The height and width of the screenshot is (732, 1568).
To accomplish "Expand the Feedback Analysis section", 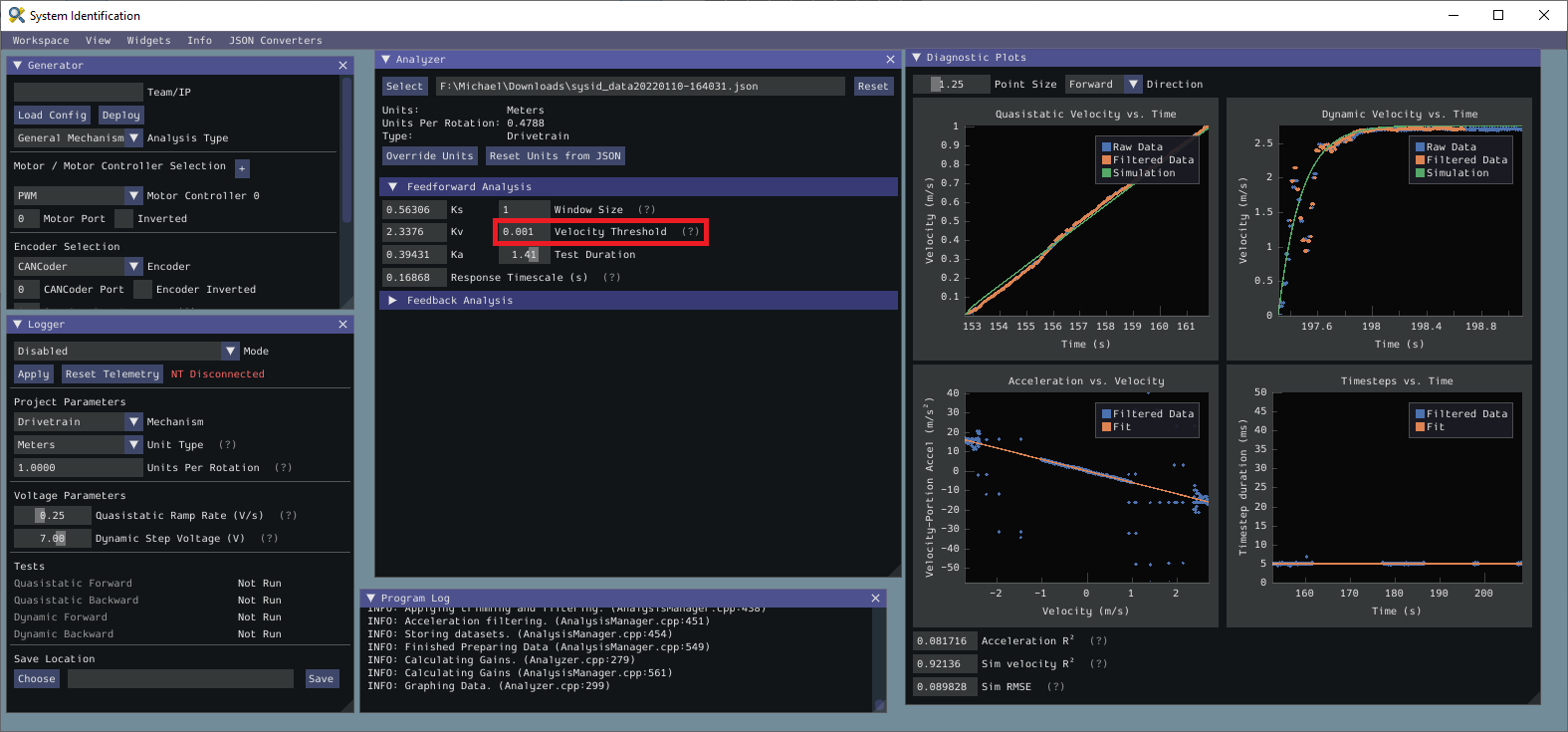I will [x=392, y=301].
